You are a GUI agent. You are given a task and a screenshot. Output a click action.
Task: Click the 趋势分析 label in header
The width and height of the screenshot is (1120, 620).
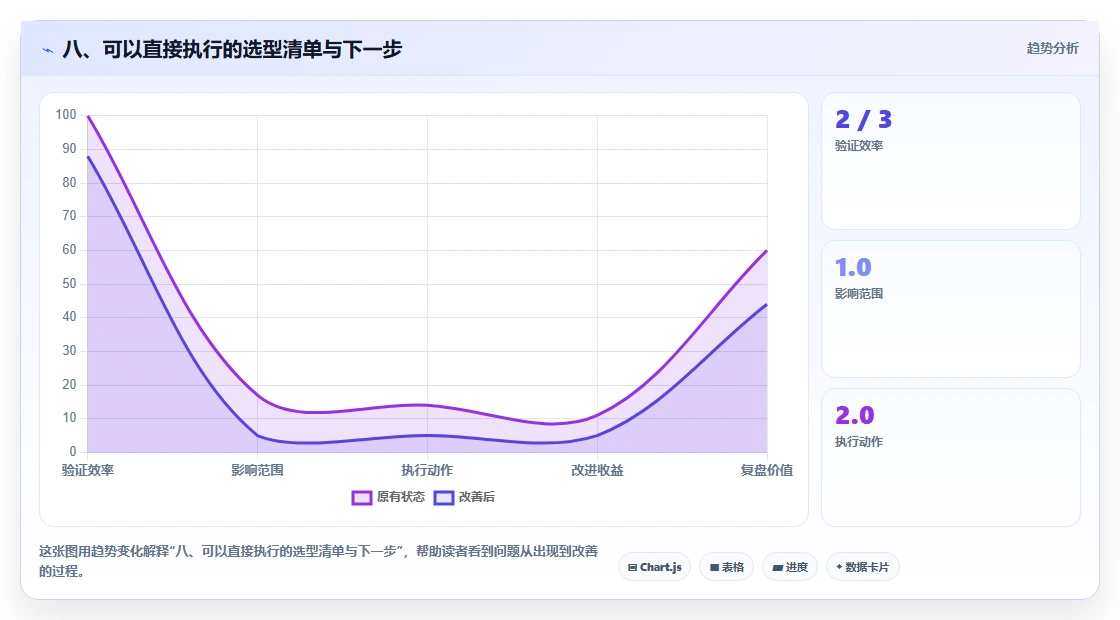pyautogui.click(x=1052, y=49)
